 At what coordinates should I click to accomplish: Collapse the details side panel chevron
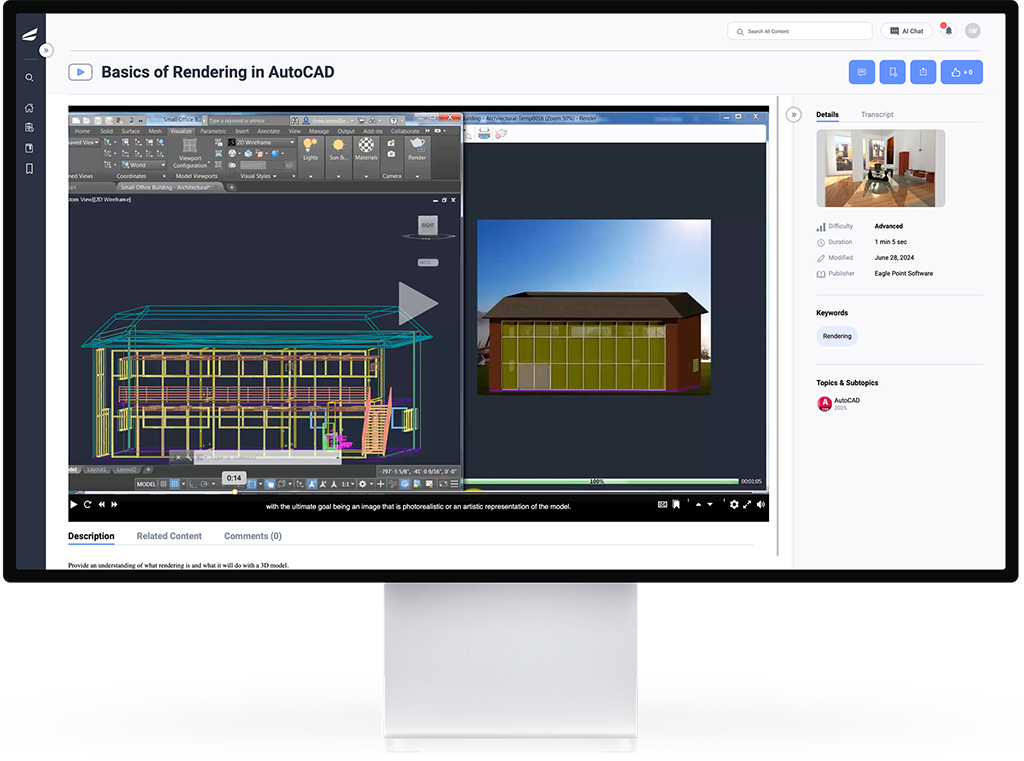[793, 115]
